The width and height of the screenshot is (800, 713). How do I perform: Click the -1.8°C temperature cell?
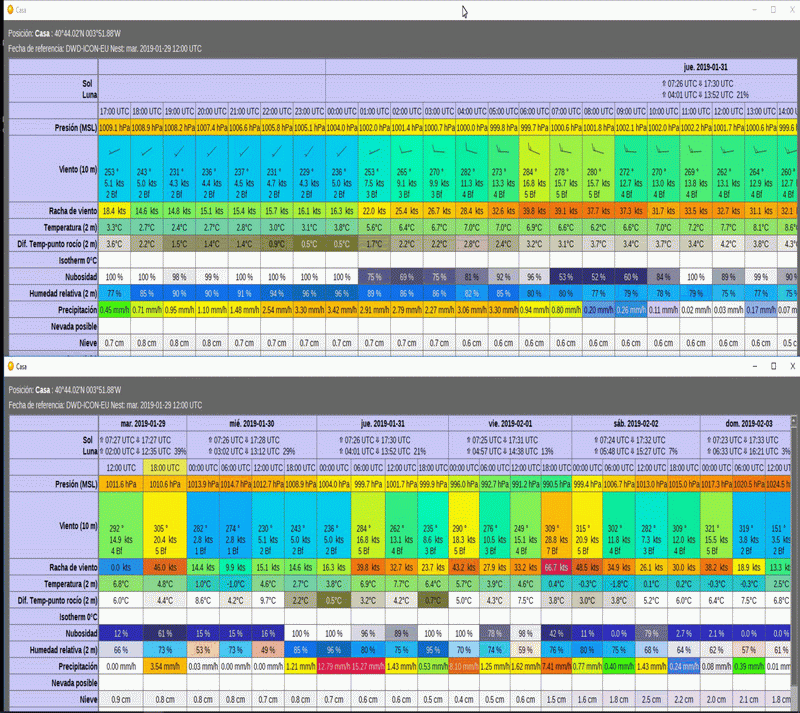[x=619, y=583]
